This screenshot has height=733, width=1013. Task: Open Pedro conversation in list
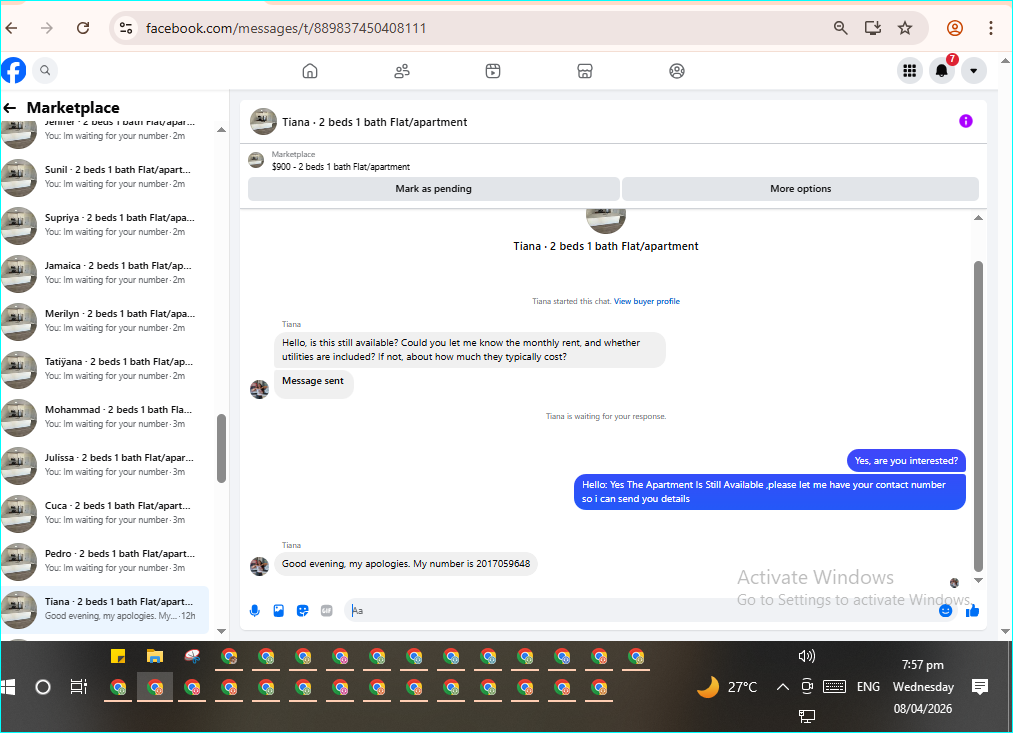(105, 561)
